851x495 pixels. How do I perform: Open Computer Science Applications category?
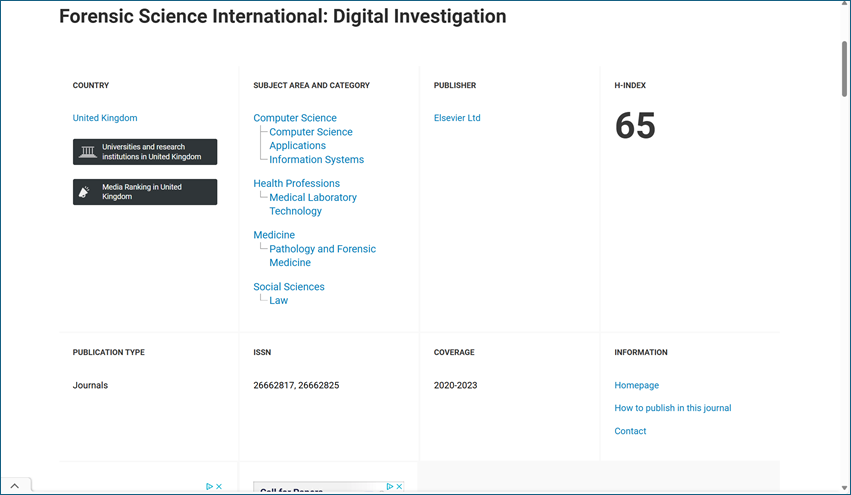click(x=310, y=139)
